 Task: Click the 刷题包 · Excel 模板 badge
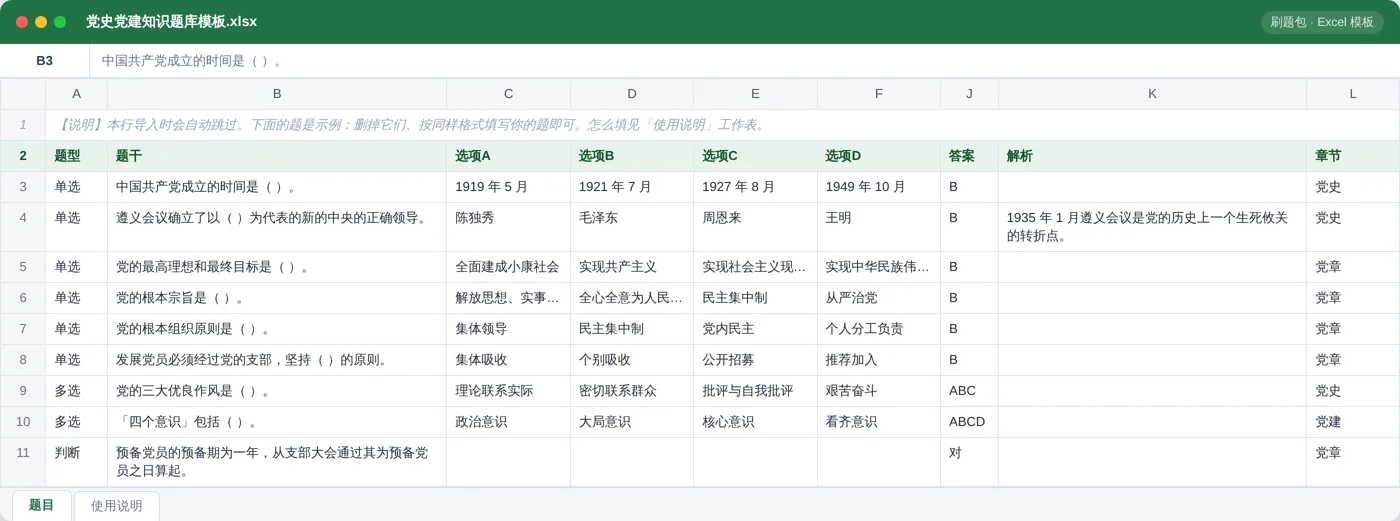(1322, 22)
